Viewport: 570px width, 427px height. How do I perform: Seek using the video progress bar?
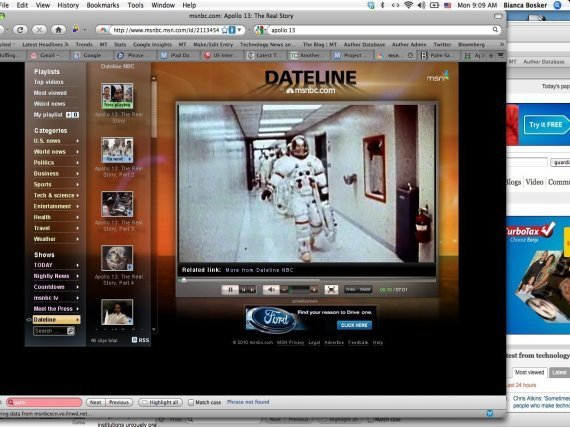(x=306, y=280)
